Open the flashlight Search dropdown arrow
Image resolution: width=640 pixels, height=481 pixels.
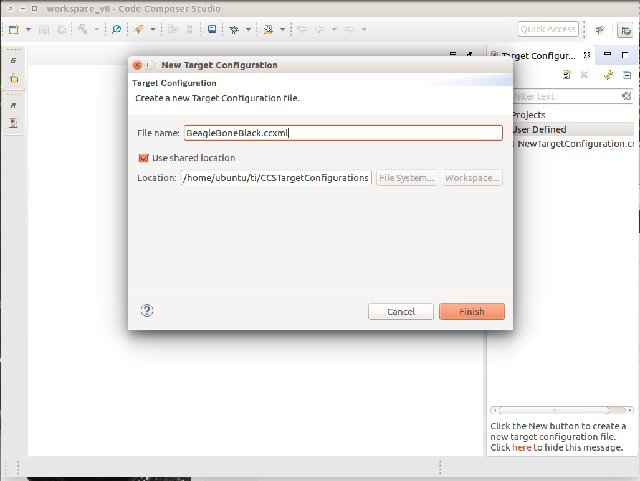point(153,29)
